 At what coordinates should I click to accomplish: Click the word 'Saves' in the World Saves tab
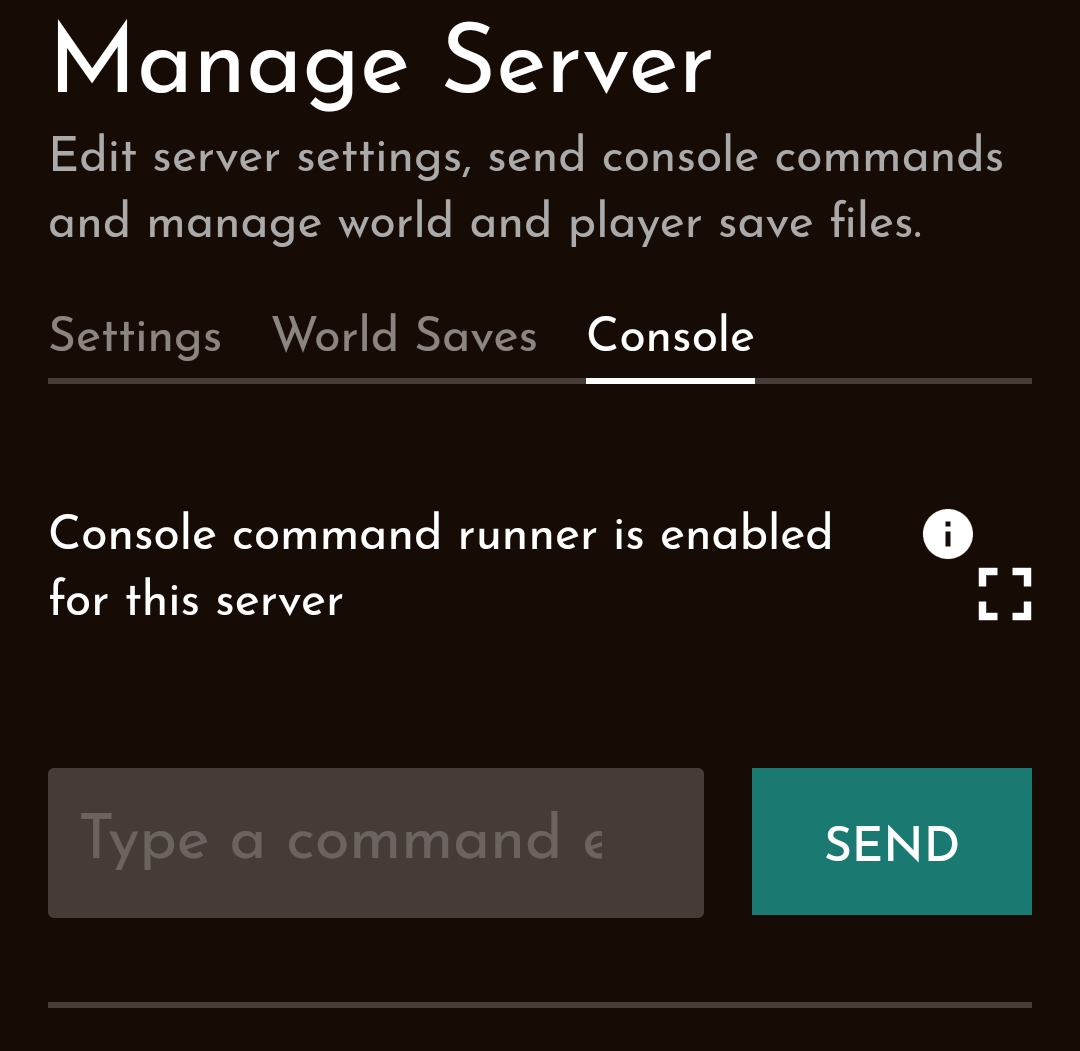[x=476, y=335]
